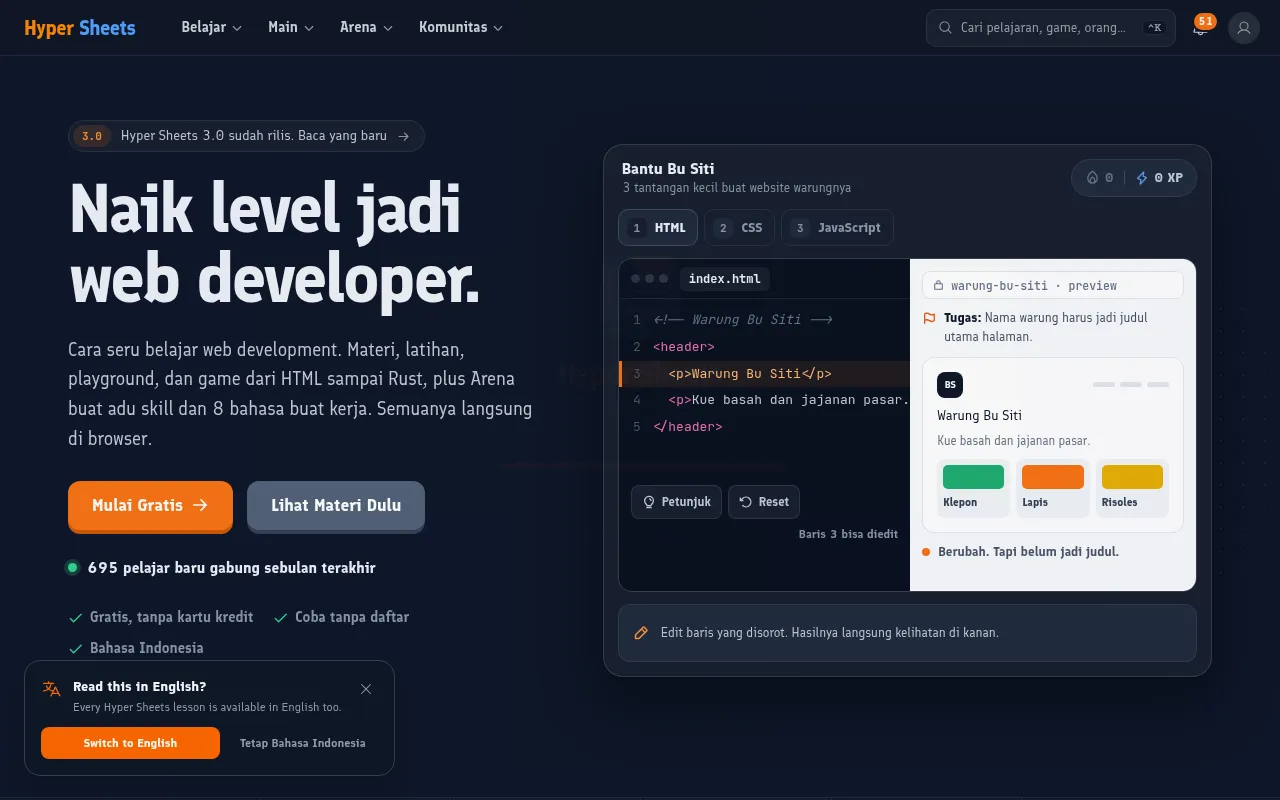Screen dimensions: 1280x800
Task: Click the streak flame icon
Action: pos(1092,178)
